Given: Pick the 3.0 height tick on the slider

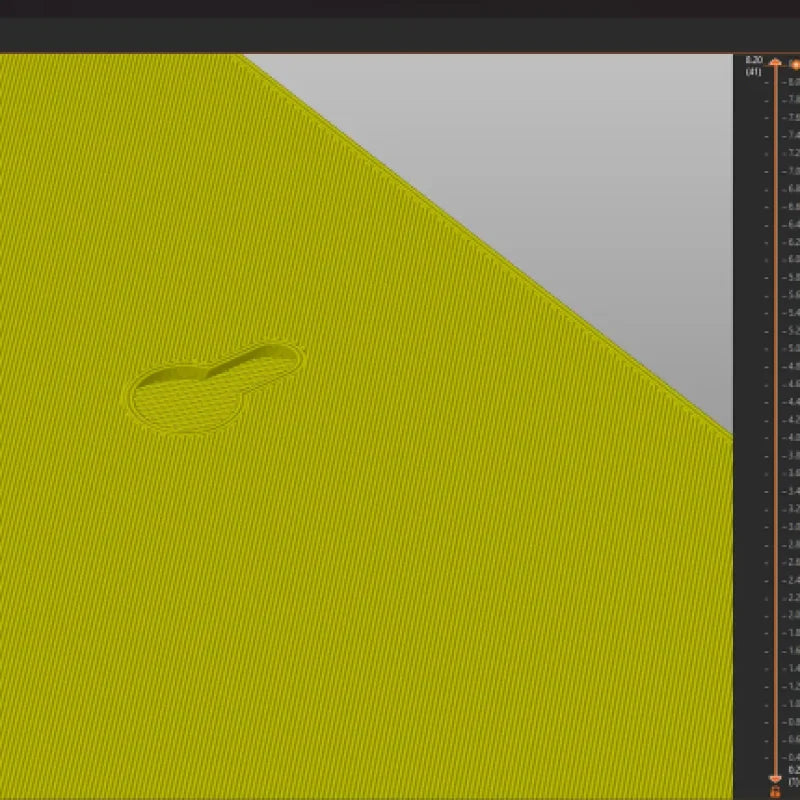Looking at the screenshot, I should click(792, 526).
